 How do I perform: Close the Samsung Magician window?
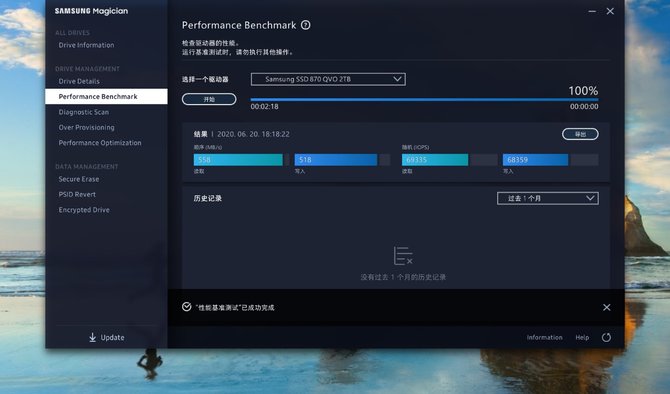coord(610,12)
